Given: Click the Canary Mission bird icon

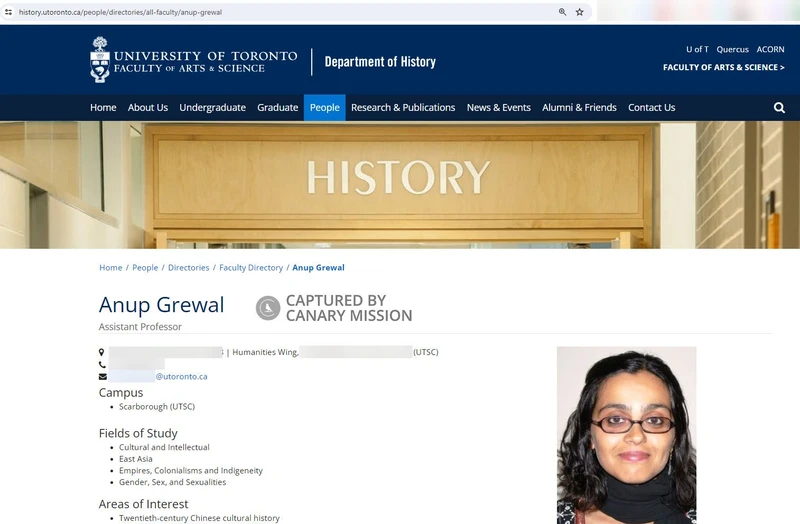Looking at the screenshot, I should (x=268, y=308).
